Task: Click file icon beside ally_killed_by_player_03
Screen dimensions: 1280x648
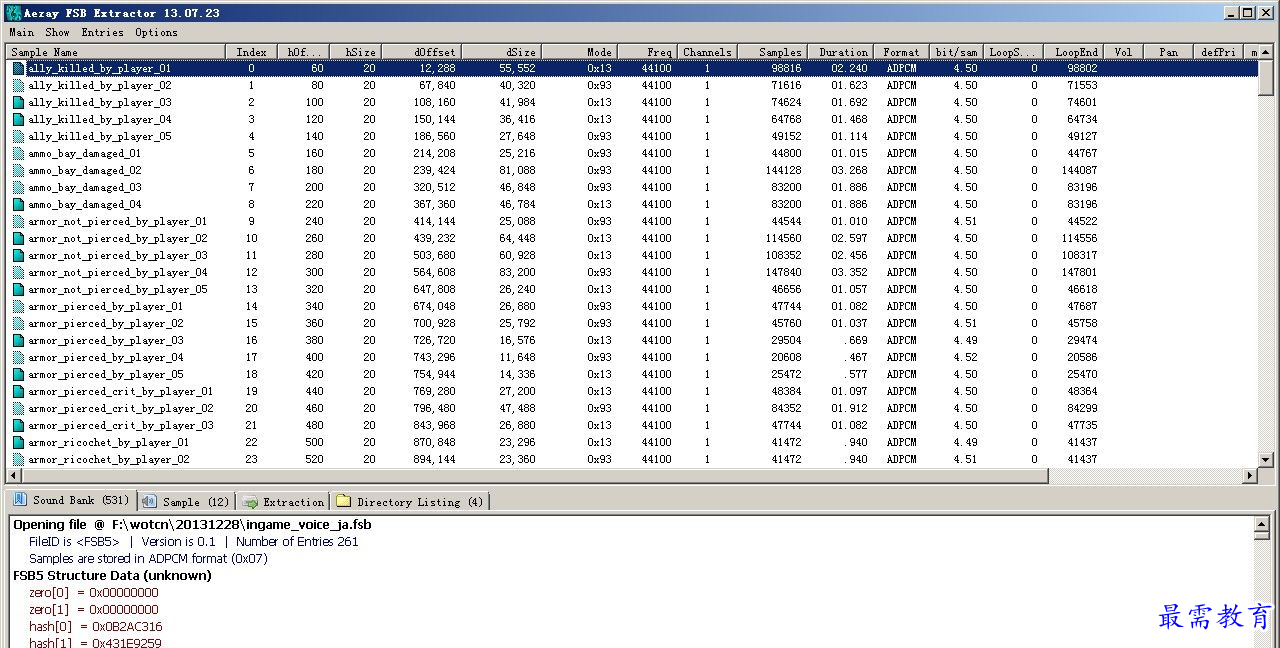Action: (x=18, y=102)
